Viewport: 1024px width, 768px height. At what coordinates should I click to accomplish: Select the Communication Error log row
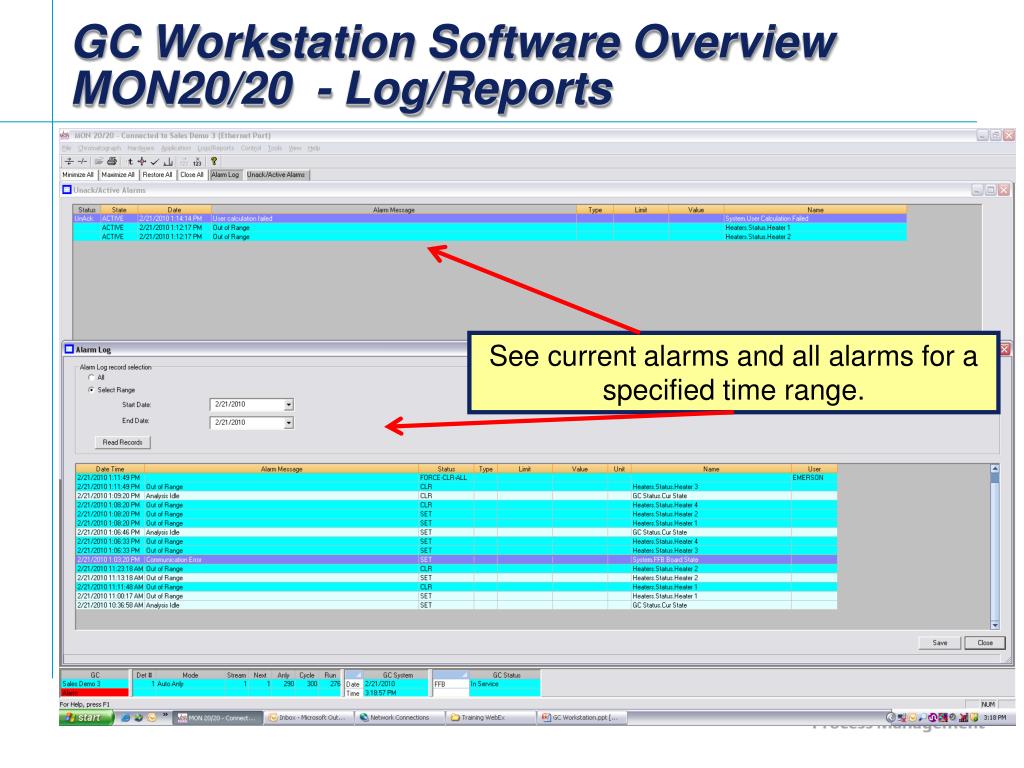tap(456, 560)
